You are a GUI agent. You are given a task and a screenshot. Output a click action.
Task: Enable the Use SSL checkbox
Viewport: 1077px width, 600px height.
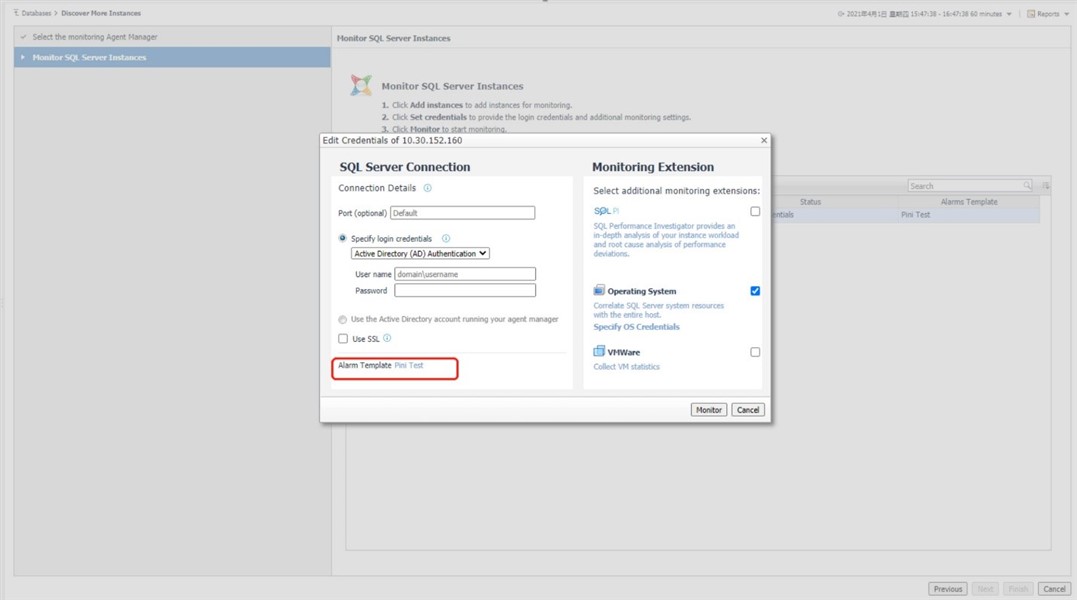click(x=343, y=338)
